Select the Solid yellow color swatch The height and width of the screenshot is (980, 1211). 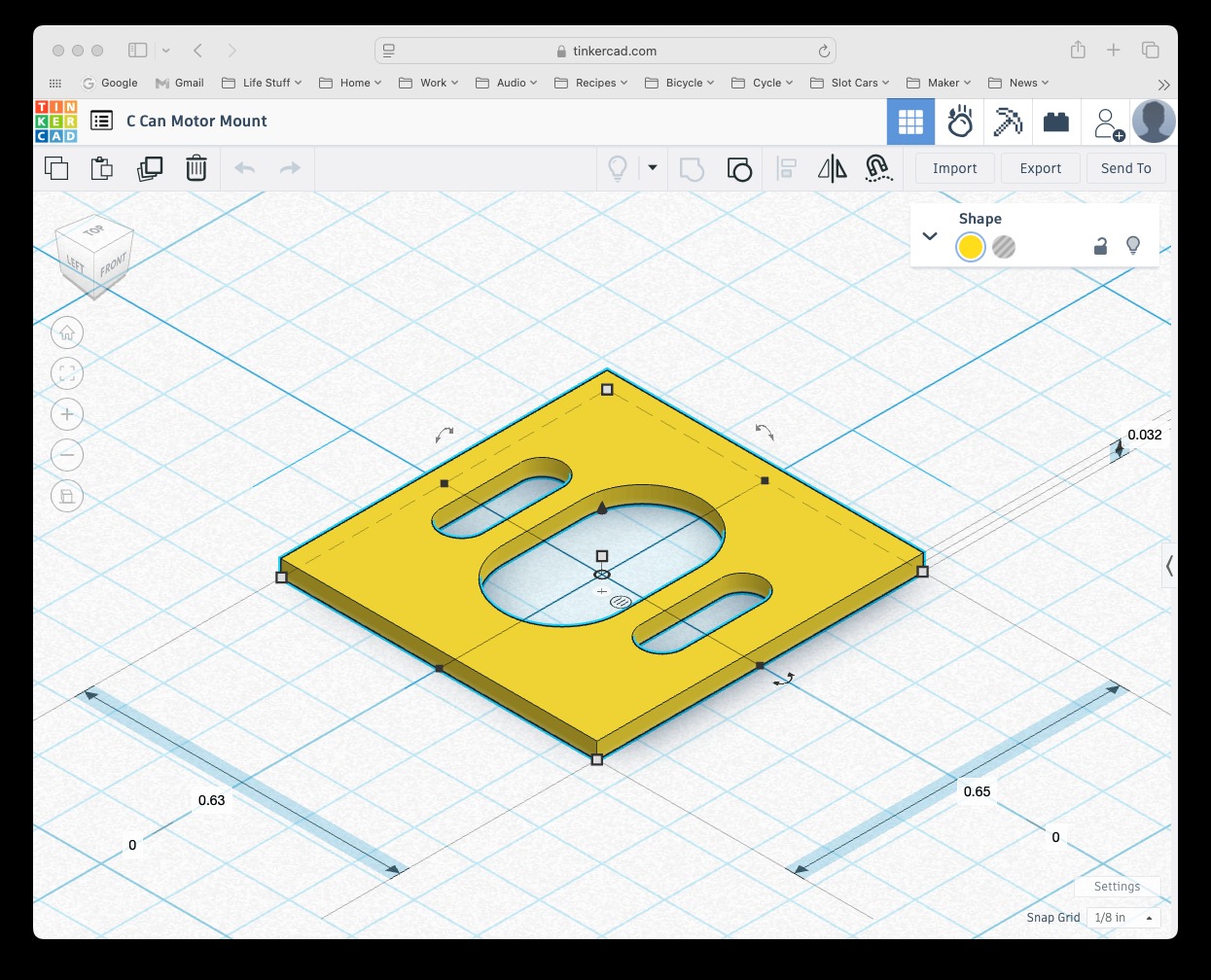971,247
